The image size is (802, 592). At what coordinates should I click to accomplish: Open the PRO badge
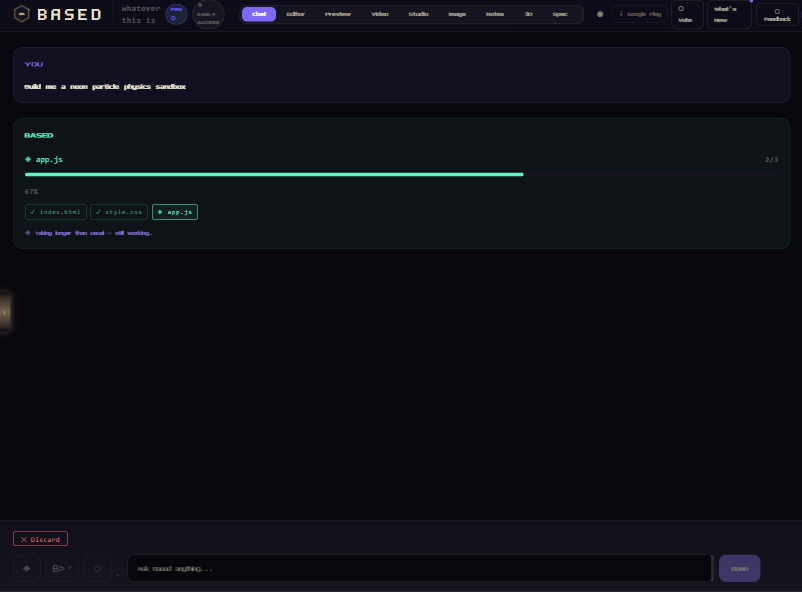176,14
